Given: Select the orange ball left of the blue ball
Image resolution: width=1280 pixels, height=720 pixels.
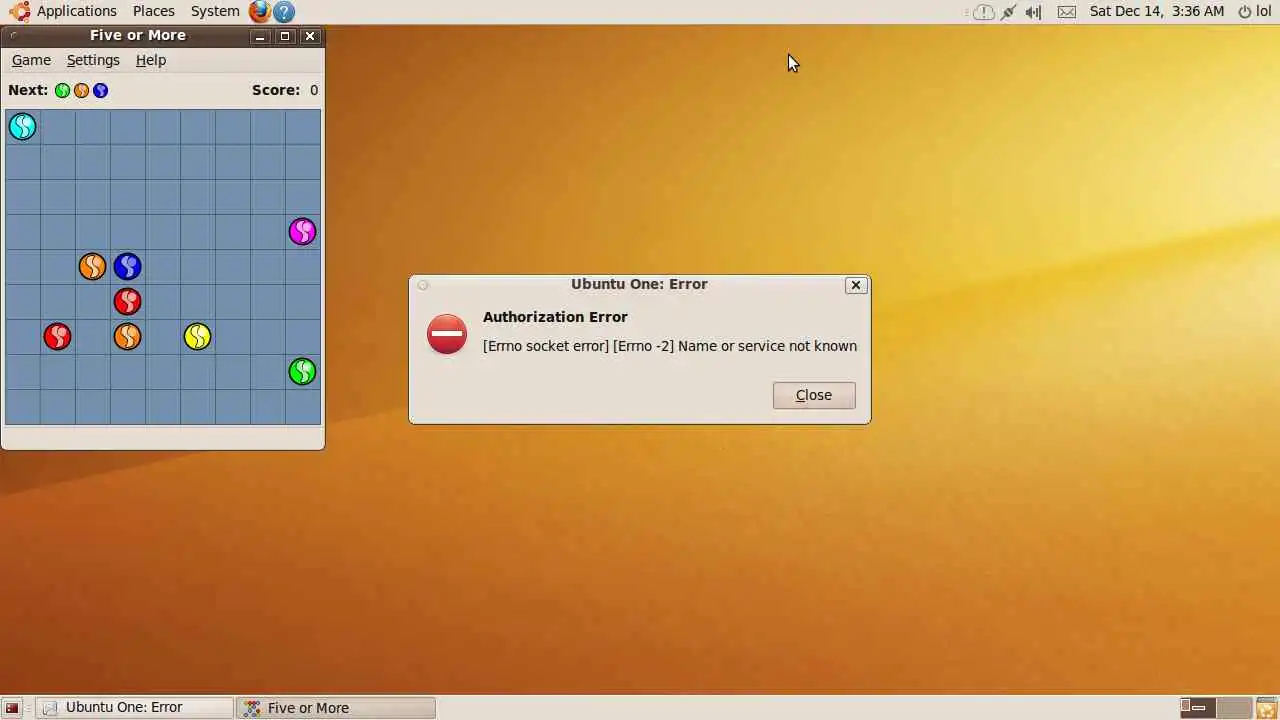Looking at the screenshot, I should click(92, 267).
